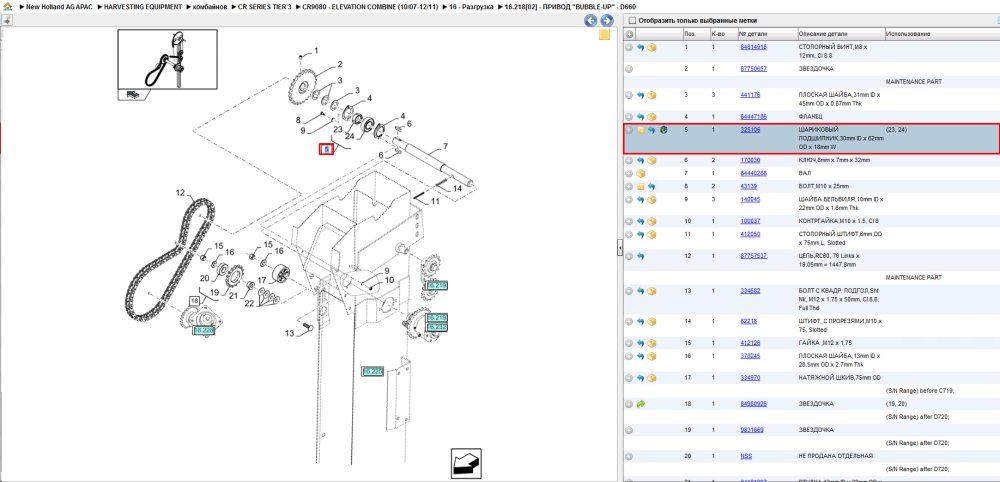Click the plus icon in row 9831669
Screen dimensions: 1000x482
tap(629, 430)
